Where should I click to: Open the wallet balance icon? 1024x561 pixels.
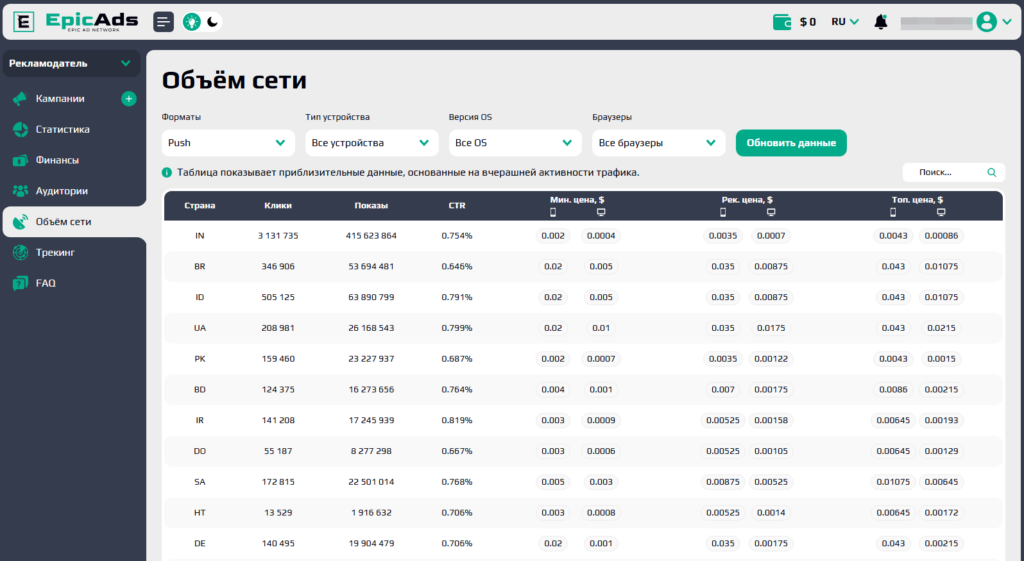(782, 22)
